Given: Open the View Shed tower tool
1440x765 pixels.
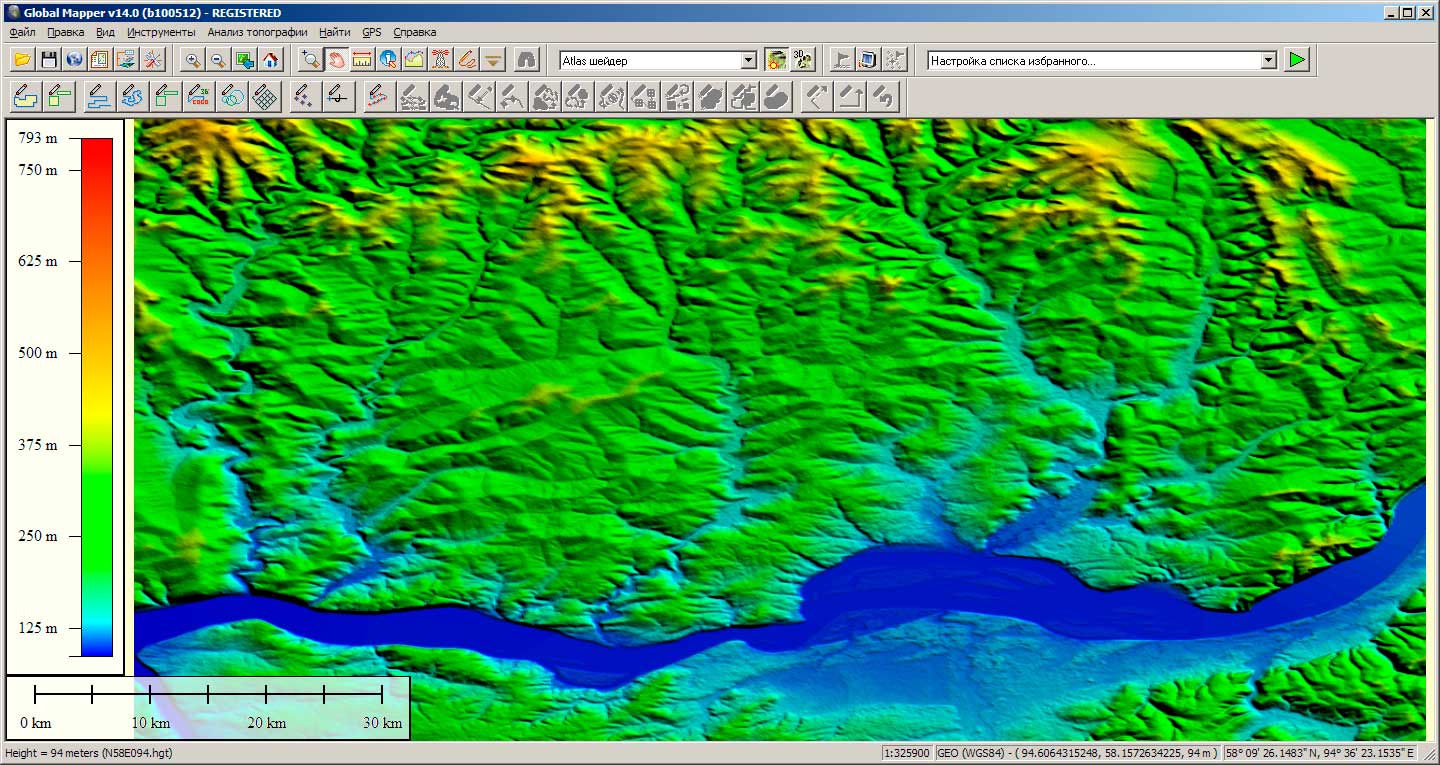Looking at the screenshot, I should (x=441, y=60).
